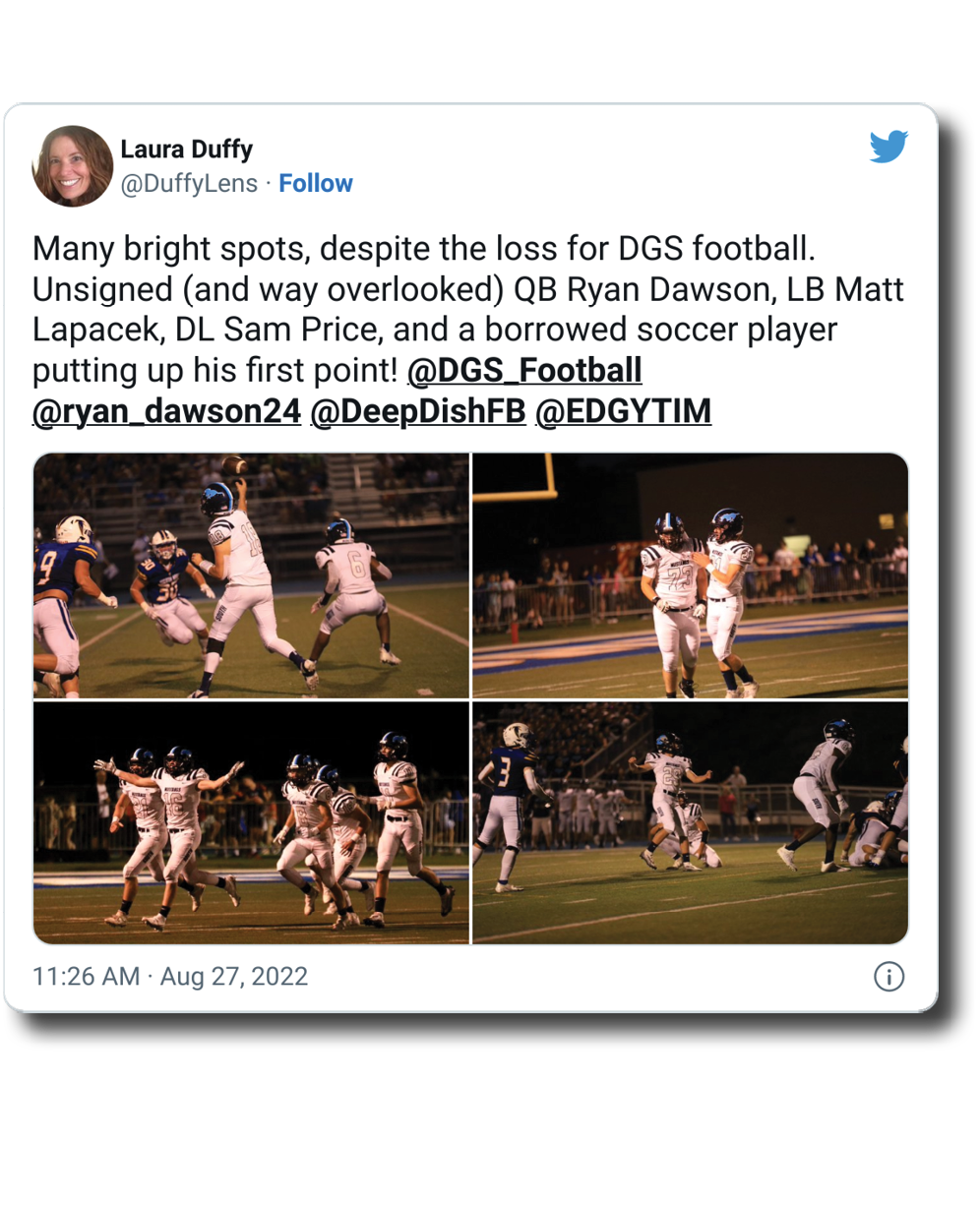Open the tweet info circle icon
Screen dimensions: 980x1207
point(888,977)
